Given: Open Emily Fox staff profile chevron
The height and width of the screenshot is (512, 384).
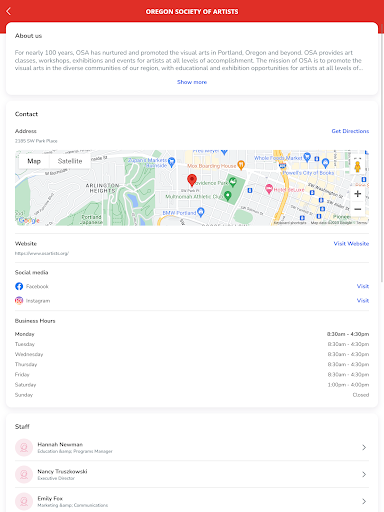Looking at the screenshot, I should [x=364, y=501].
